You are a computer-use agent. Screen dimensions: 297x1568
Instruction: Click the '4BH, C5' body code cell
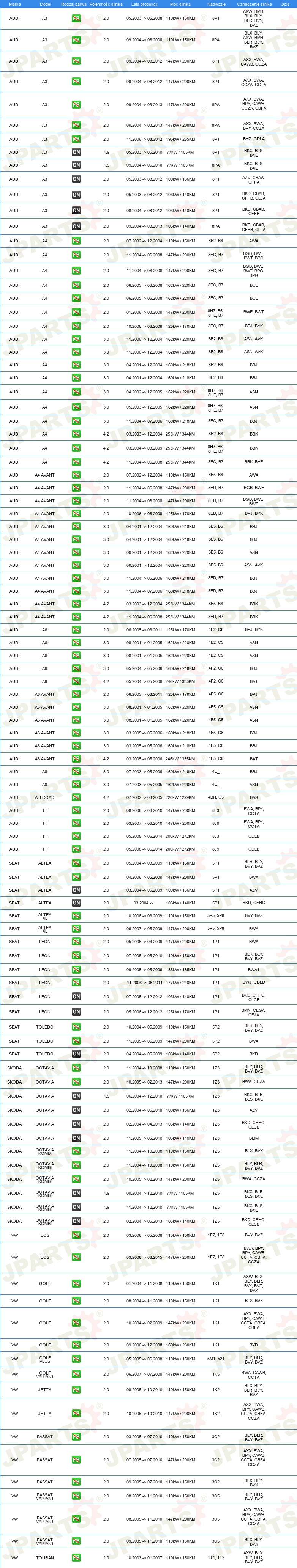[x=216, y=797]
